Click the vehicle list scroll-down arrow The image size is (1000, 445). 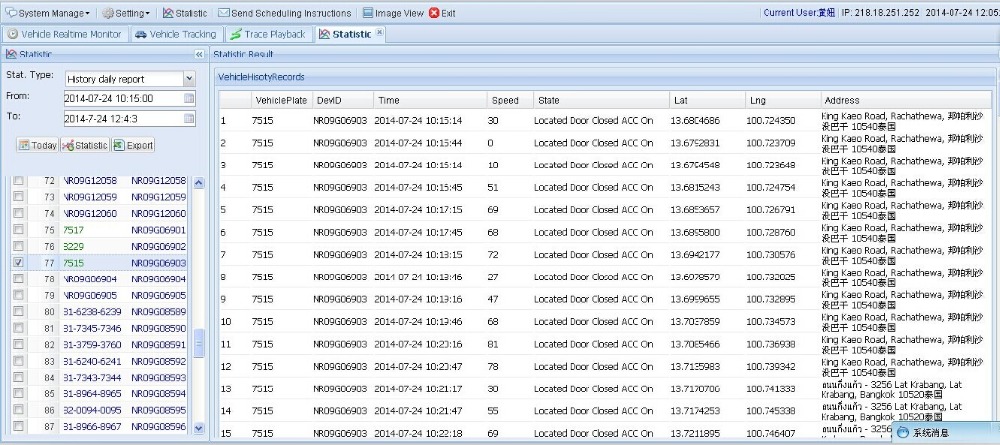[x=198, y=428]
